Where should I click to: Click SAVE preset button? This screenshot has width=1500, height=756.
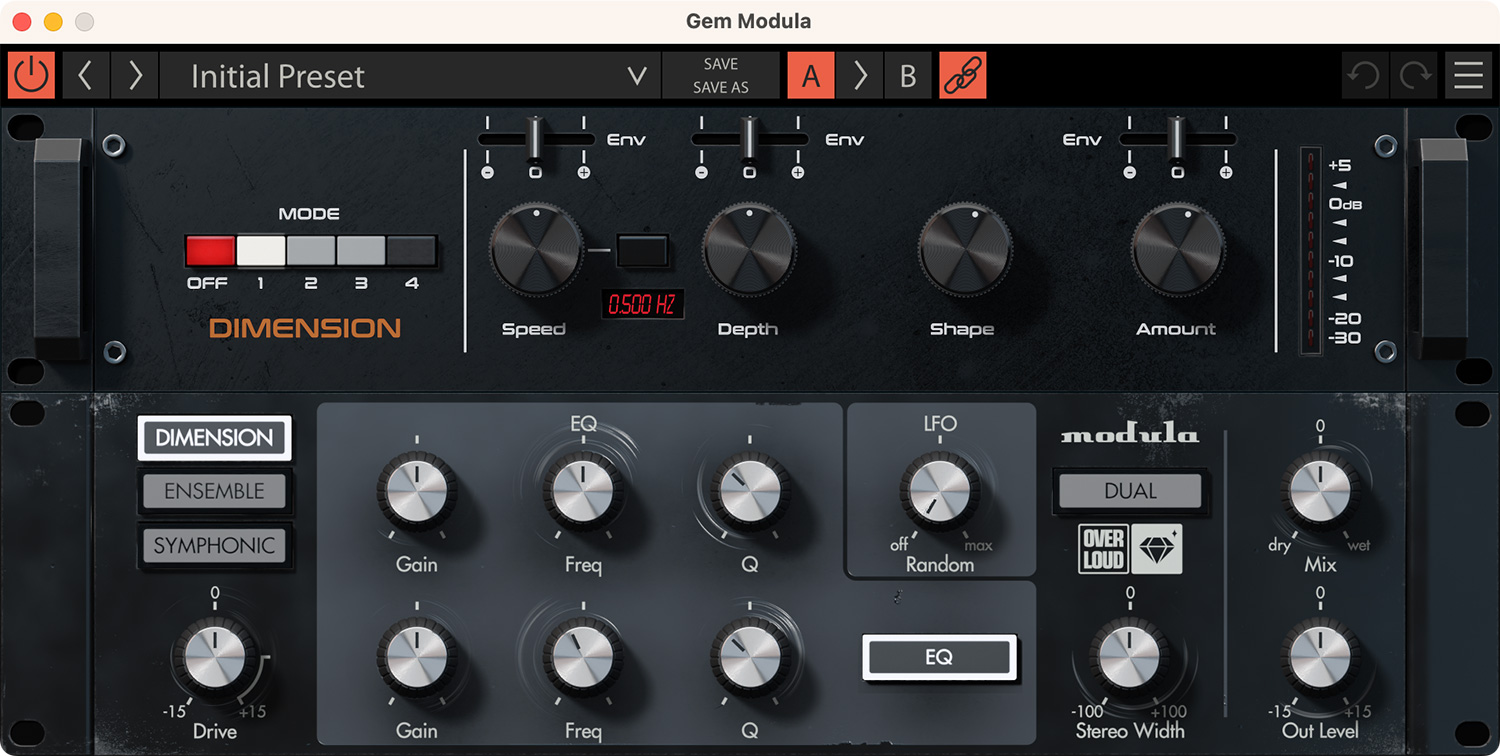(x=720, y=64)
